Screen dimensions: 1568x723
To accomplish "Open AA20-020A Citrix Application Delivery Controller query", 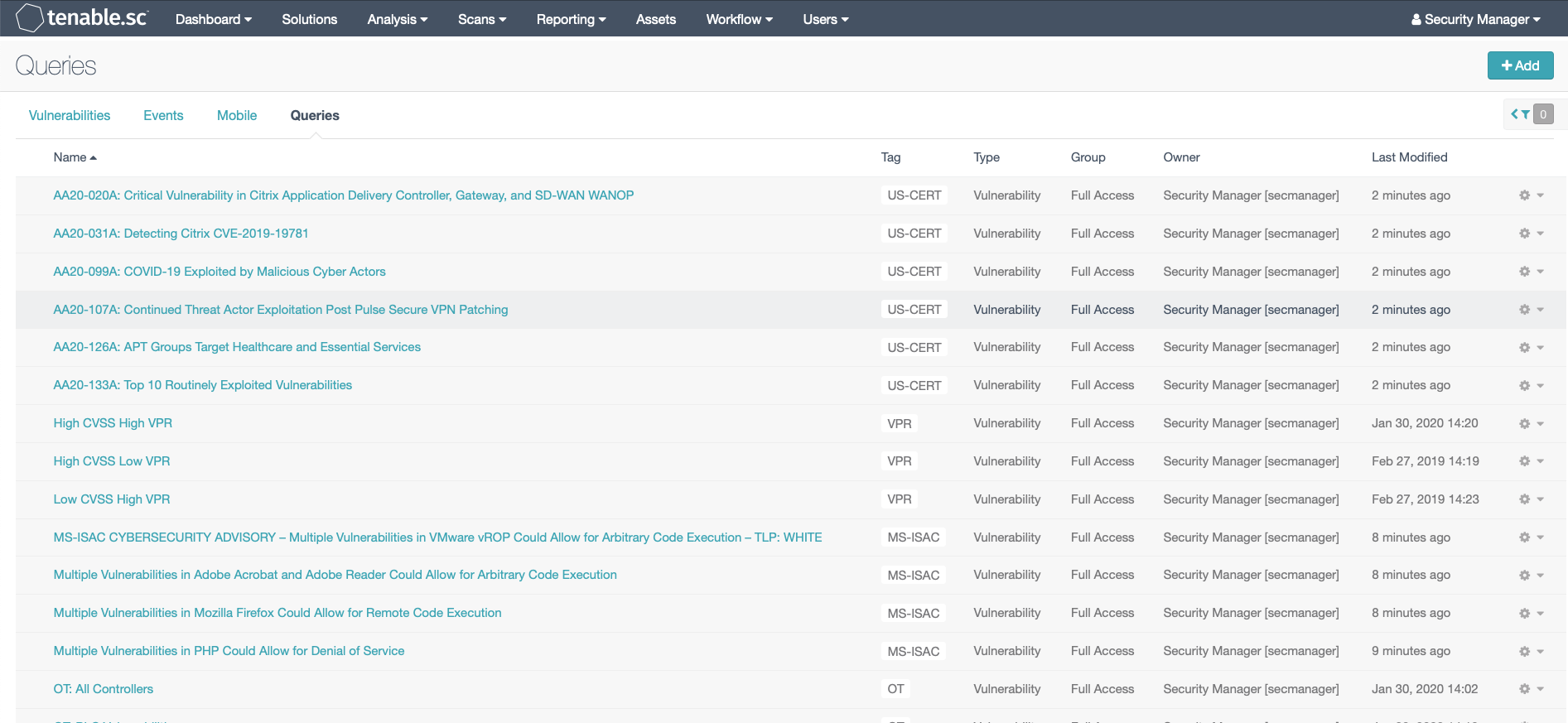I will pyautogui.click(x=344, y=195).
